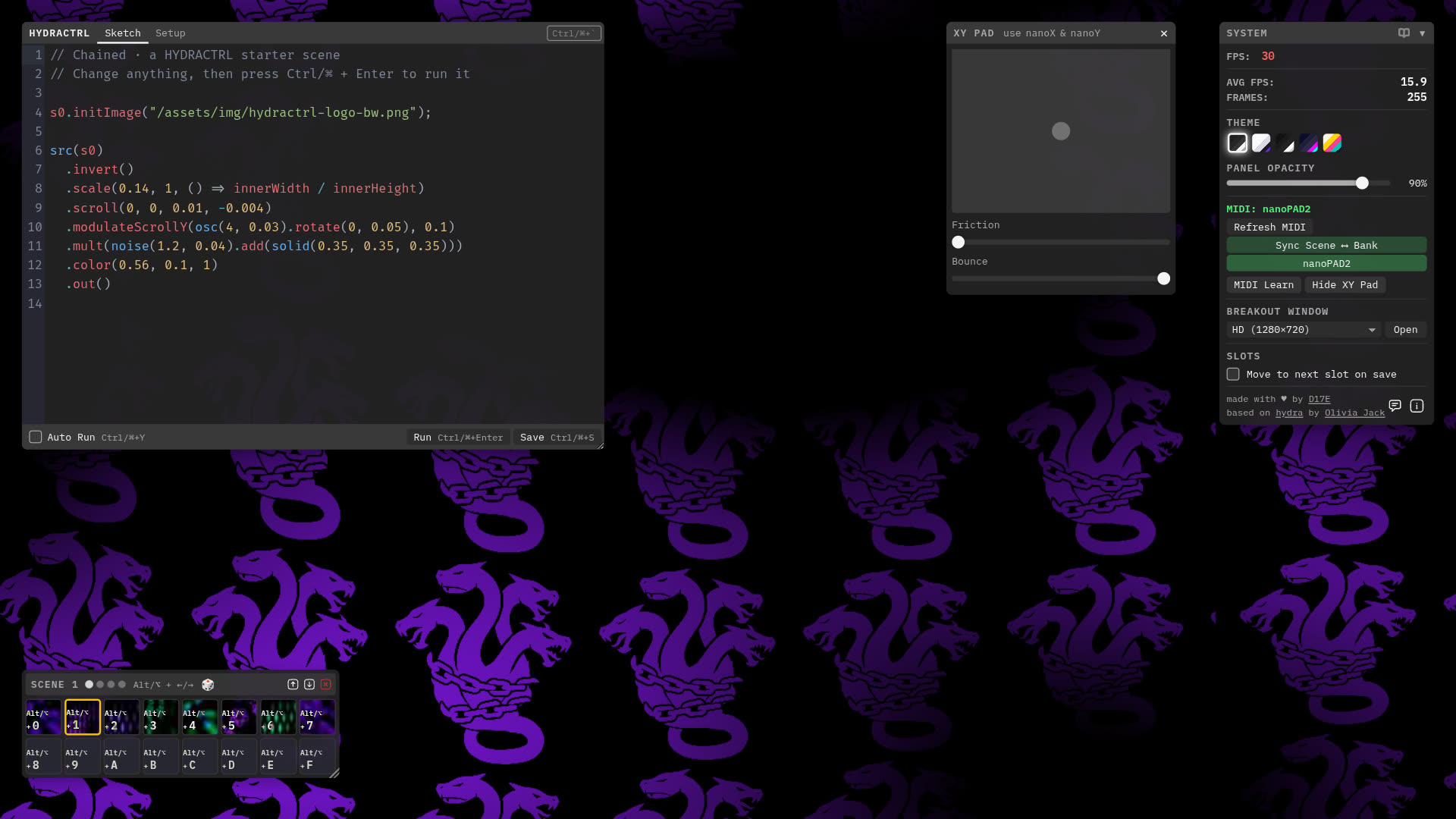Select the nanoPAD2 device button

point(1326,264)
